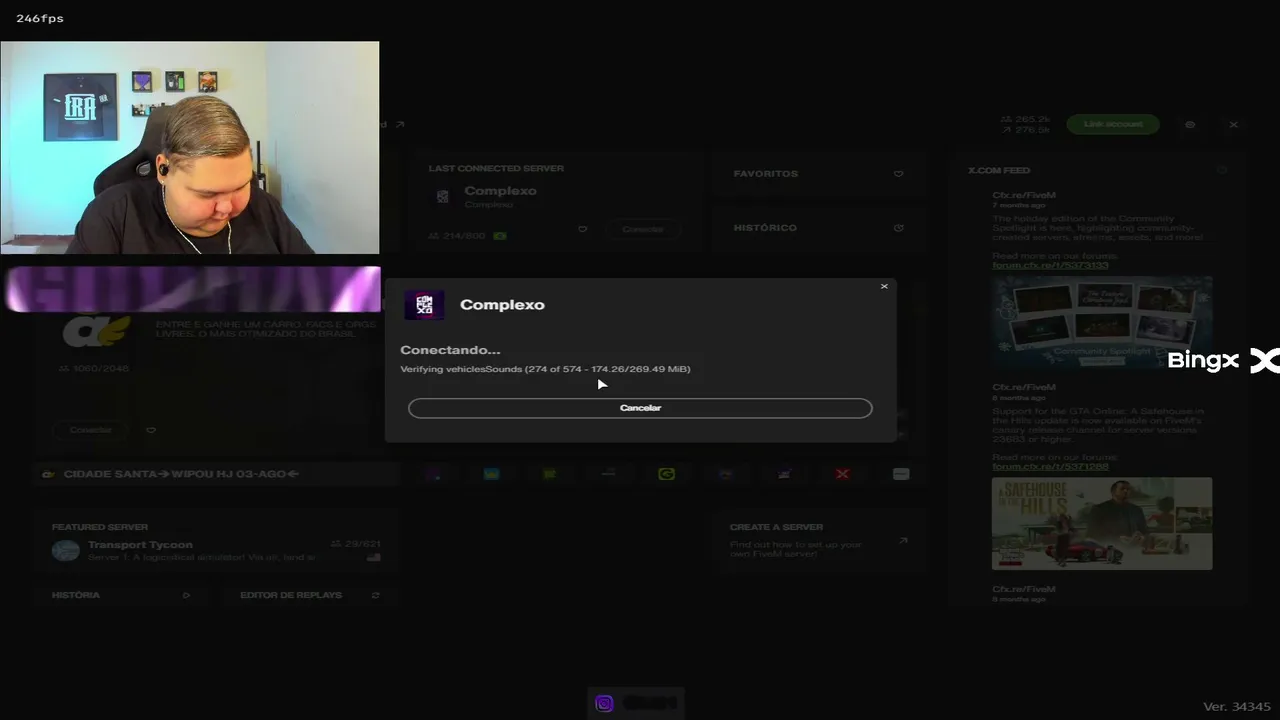Open the Favoritos section
Screen dimensions: 1280x720
(x=818, y=174)
